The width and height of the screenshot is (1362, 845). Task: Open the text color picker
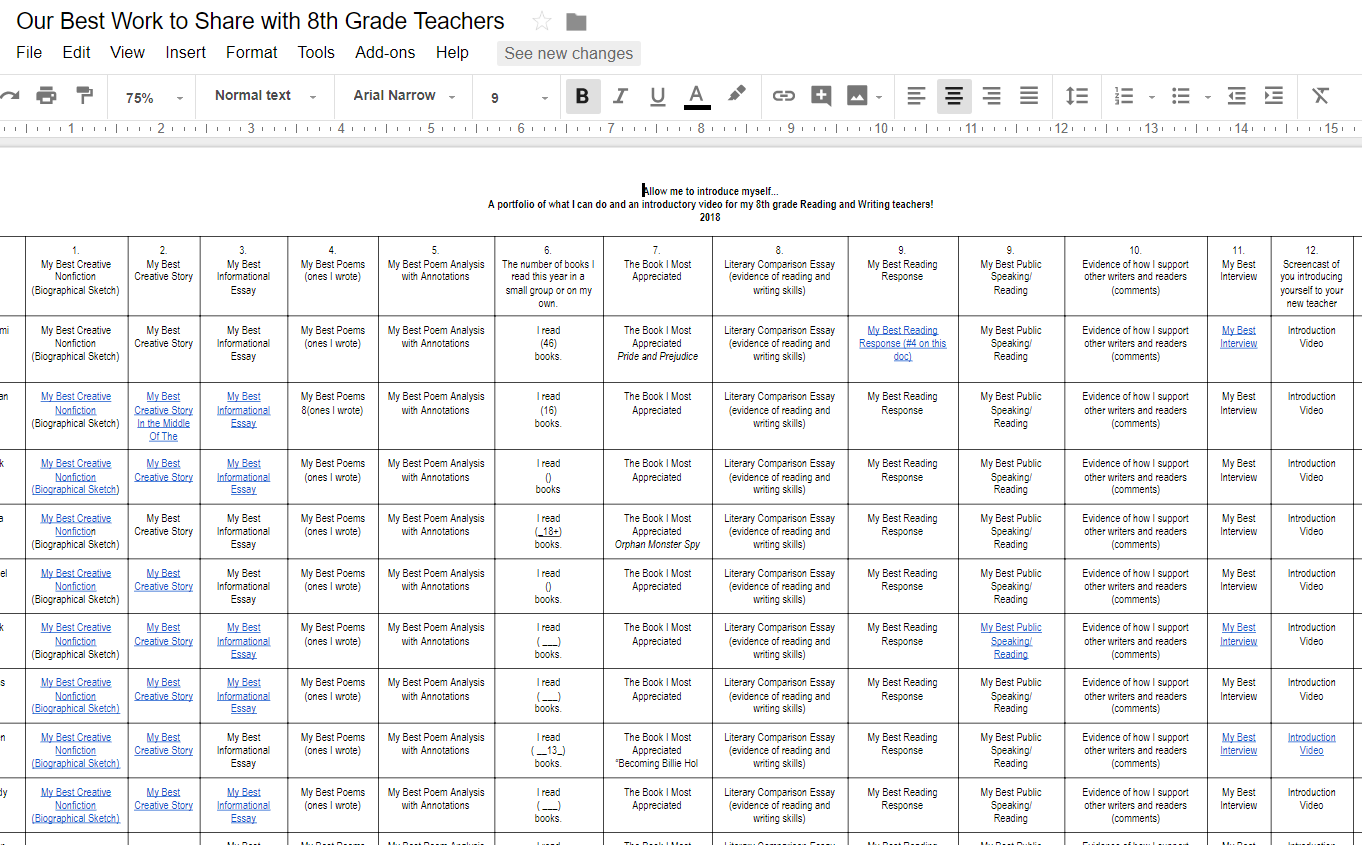(697, 96)
